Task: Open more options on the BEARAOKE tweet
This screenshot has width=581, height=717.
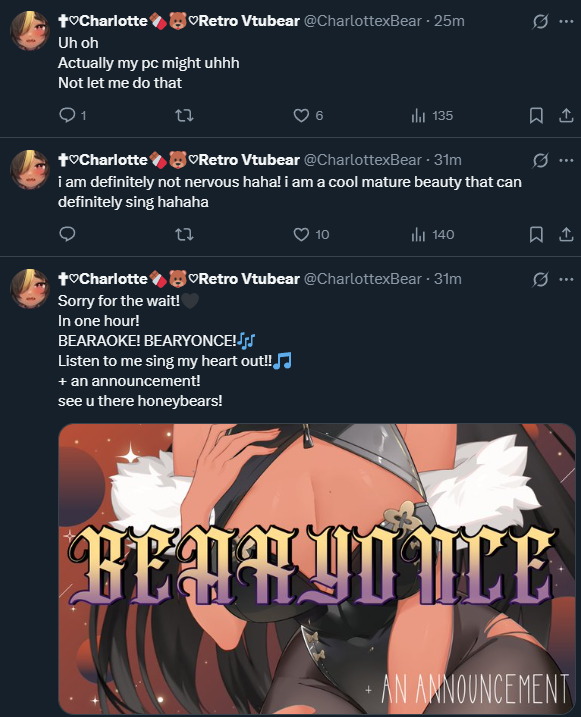Action: 566,279
